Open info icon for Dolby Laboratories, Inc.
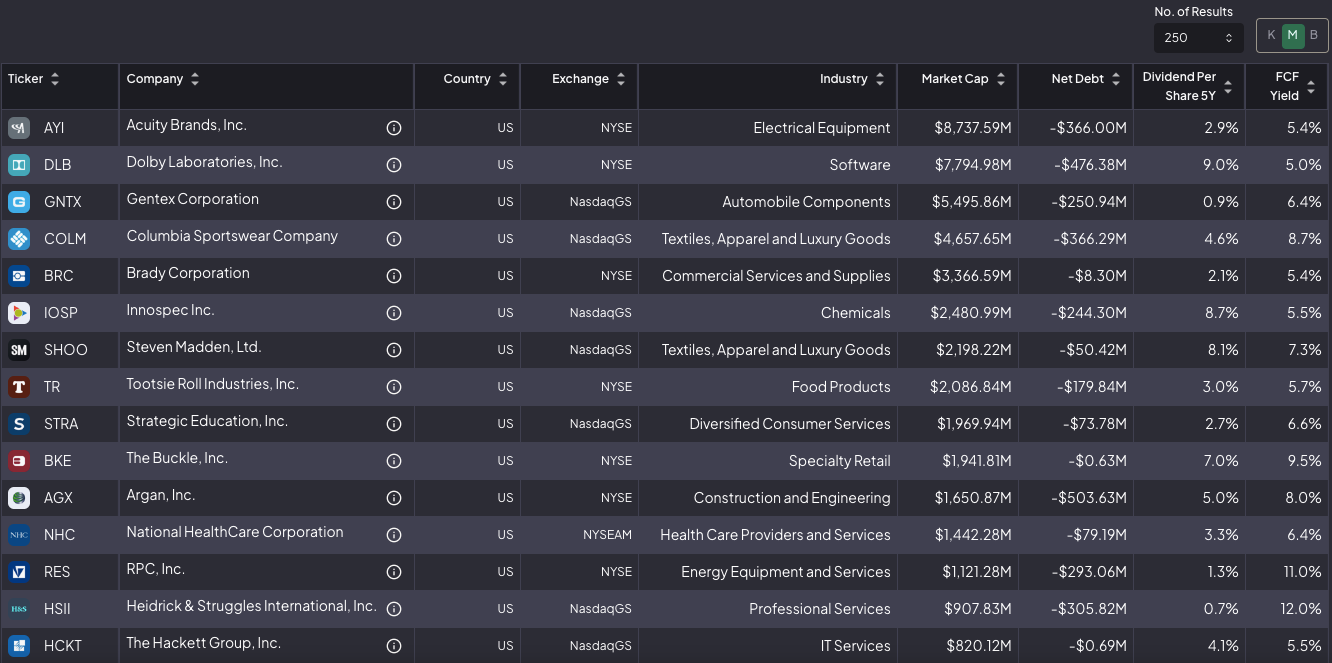 [x=394, y=165]
